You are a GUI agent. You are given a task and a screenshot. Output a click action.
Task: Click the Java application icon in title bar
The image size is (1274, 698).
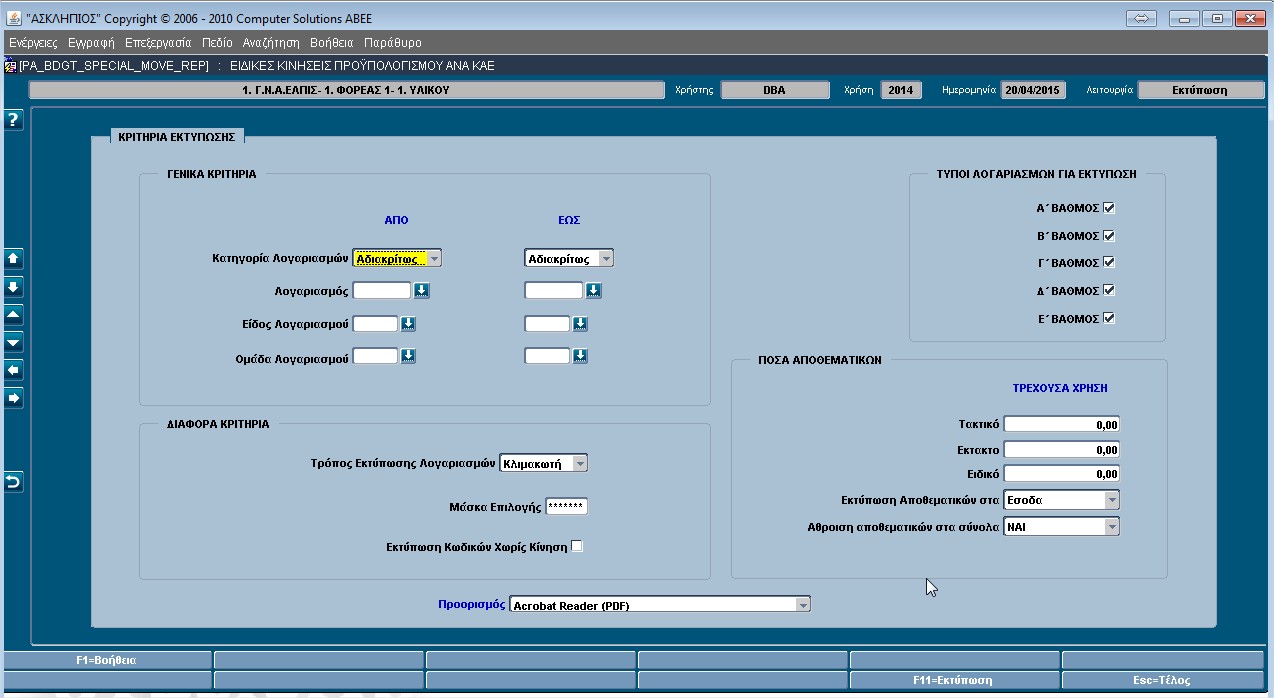pos(13,18)
